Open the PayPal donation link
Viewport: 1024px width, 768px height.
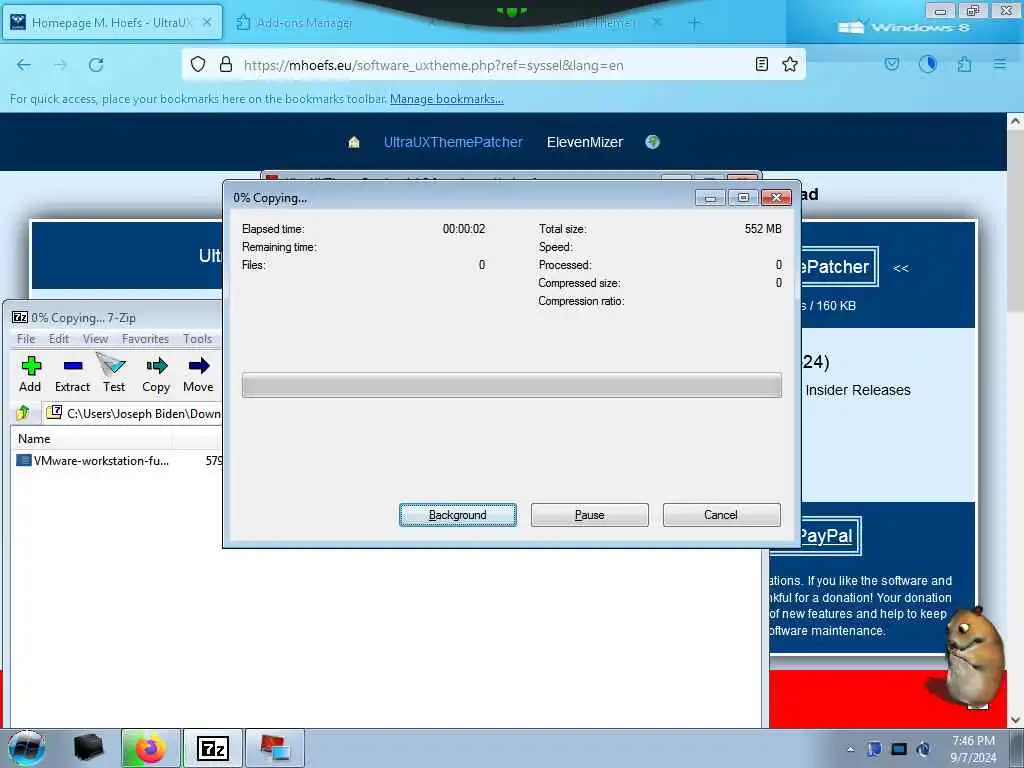coord(826,536)
